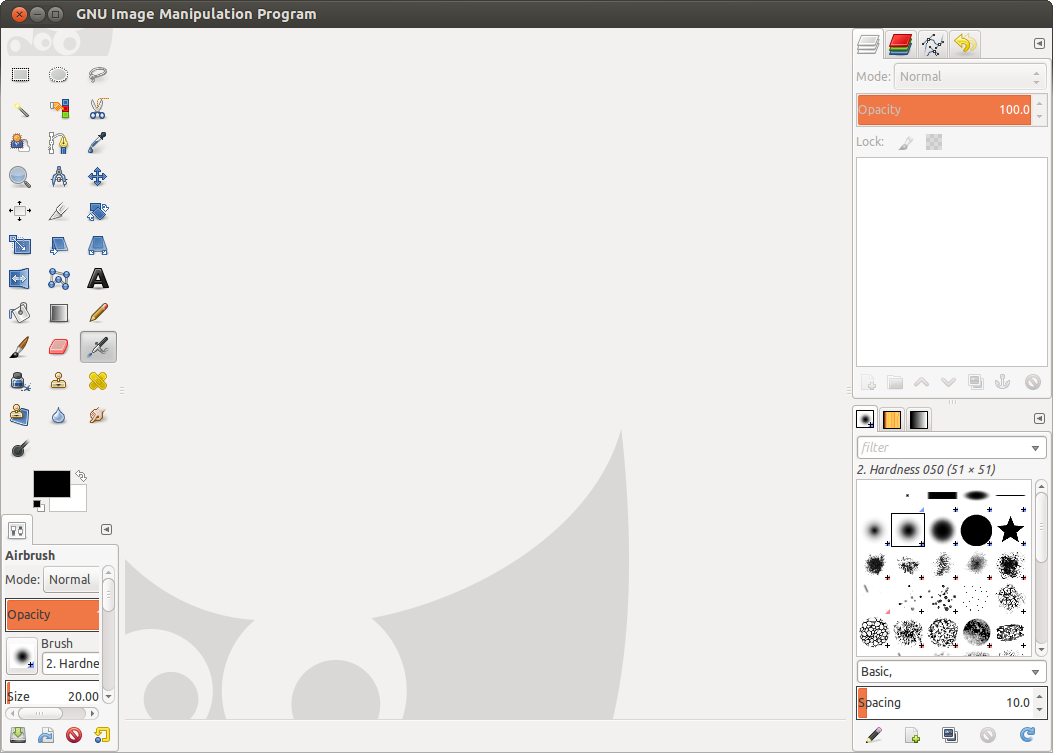Pick the Text tool
Screen dimensions: 1053x753
coord(98,279)
